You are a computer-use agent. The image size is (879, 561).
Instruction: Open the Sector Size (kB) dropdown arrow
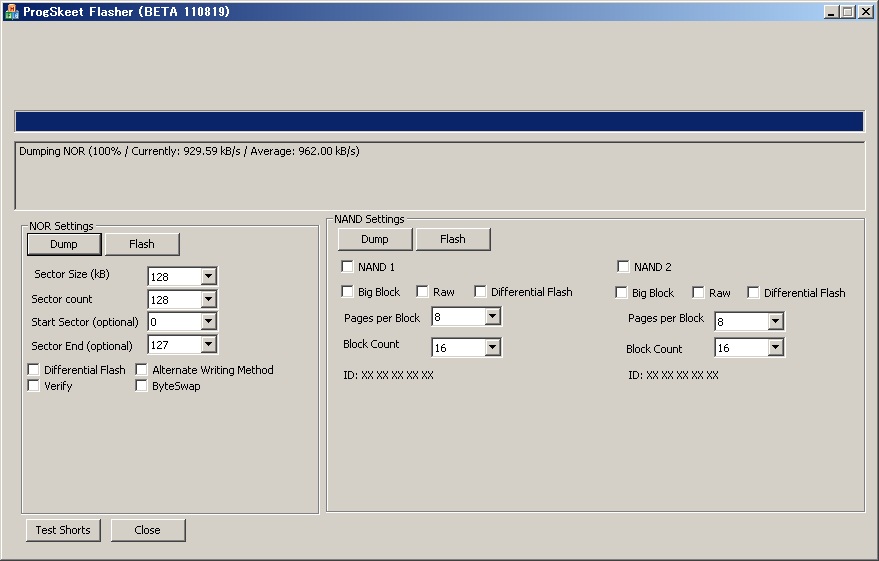pyautogui.click(x=209, y=276)
